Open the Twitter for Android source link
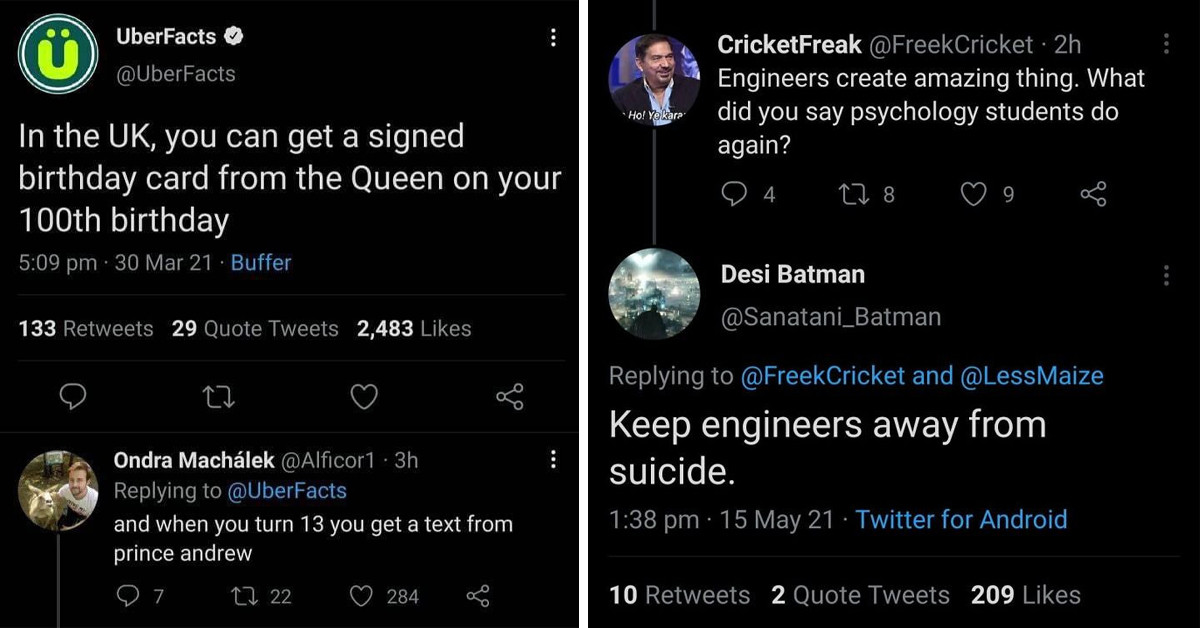Screen dimensions: 1200x628 pyautogui.click(x=960, y=520)
